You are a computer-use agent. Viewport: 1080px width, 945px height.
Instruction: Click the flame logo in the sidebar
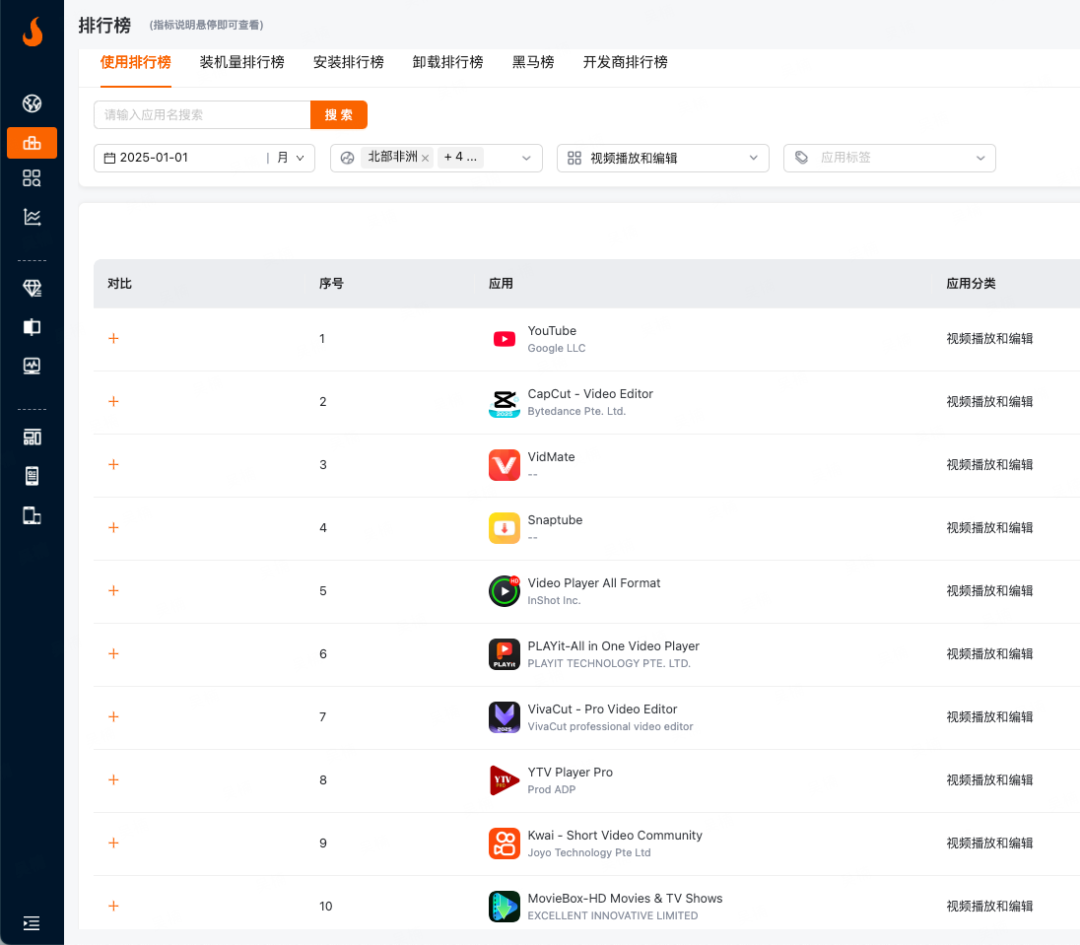32,32
